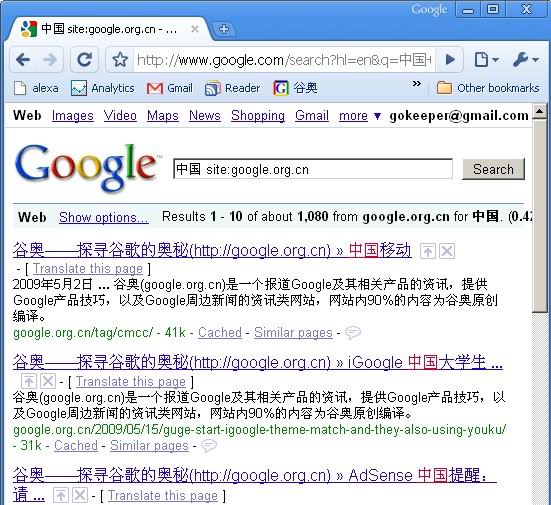Remove the AdSense result with X icon
The image size is (551, 505).
(x=80, y=495)
